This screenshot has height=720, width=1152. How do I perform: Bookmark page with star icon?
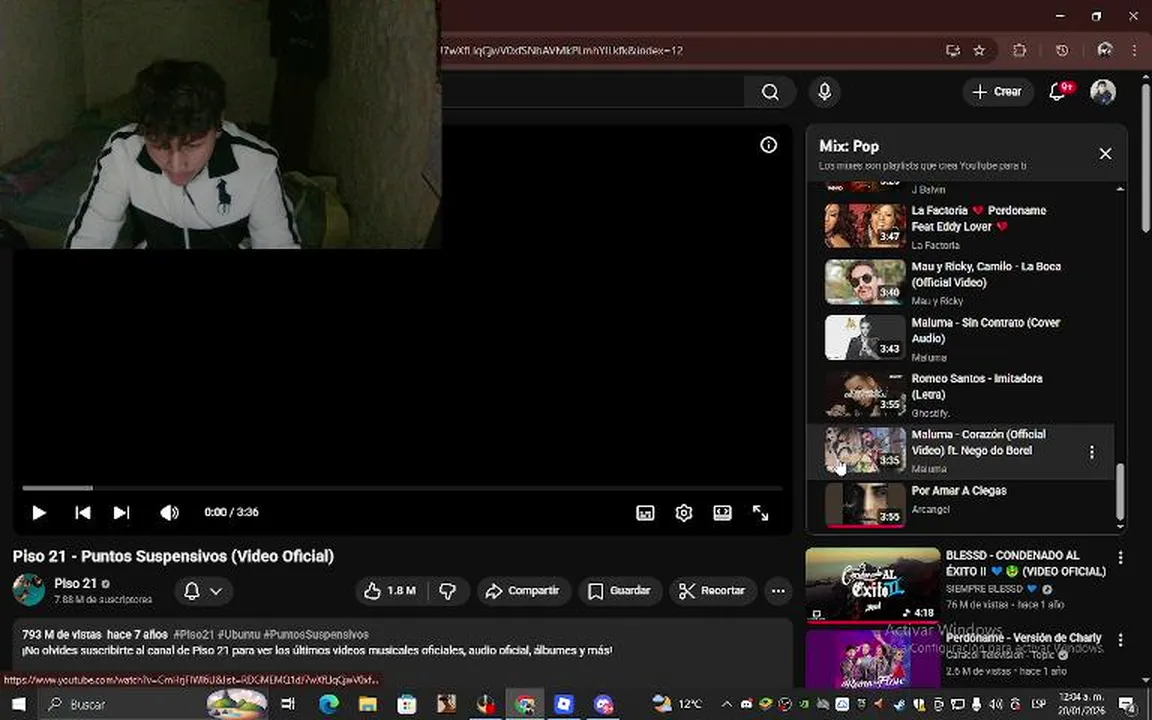coord(979,51)
